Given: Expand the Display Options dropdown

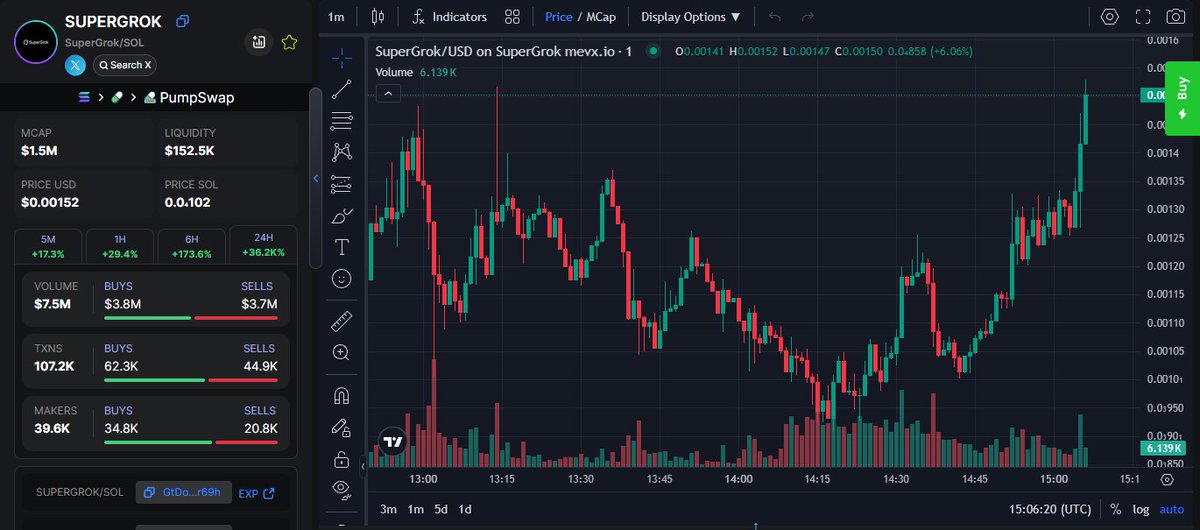Looking at the screenshot, I should pos(691,17).
